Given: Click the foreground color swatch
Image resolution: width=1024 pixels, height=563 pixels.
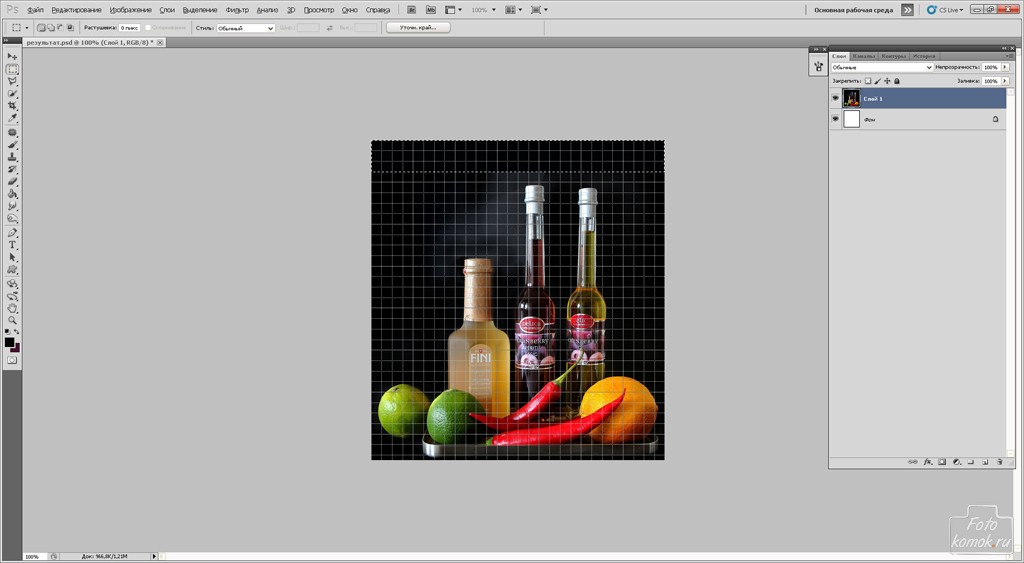Looking at the screenshot, I should (x=9, y=342).
